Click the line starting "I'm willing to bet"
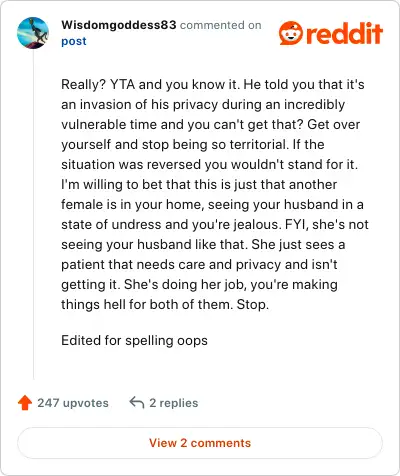The width and height of the screenshot is (400, 476). 199,184
